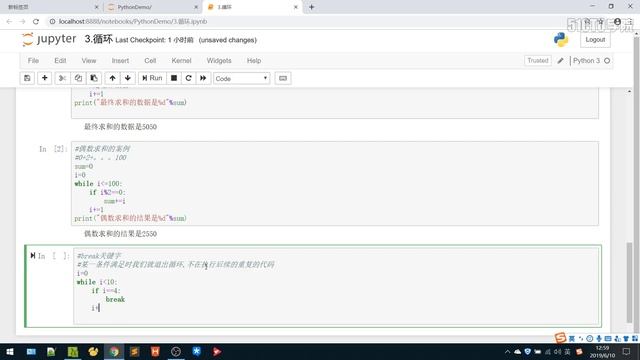
Task: Cut selected cells with scissors icon
Action: click(x=62, y=78)
